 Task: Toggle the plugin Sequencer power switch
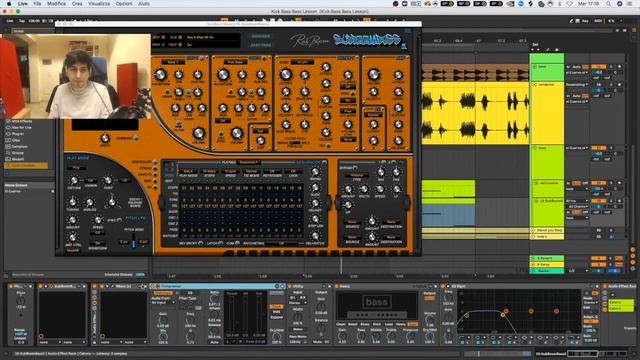pos(324,162)
